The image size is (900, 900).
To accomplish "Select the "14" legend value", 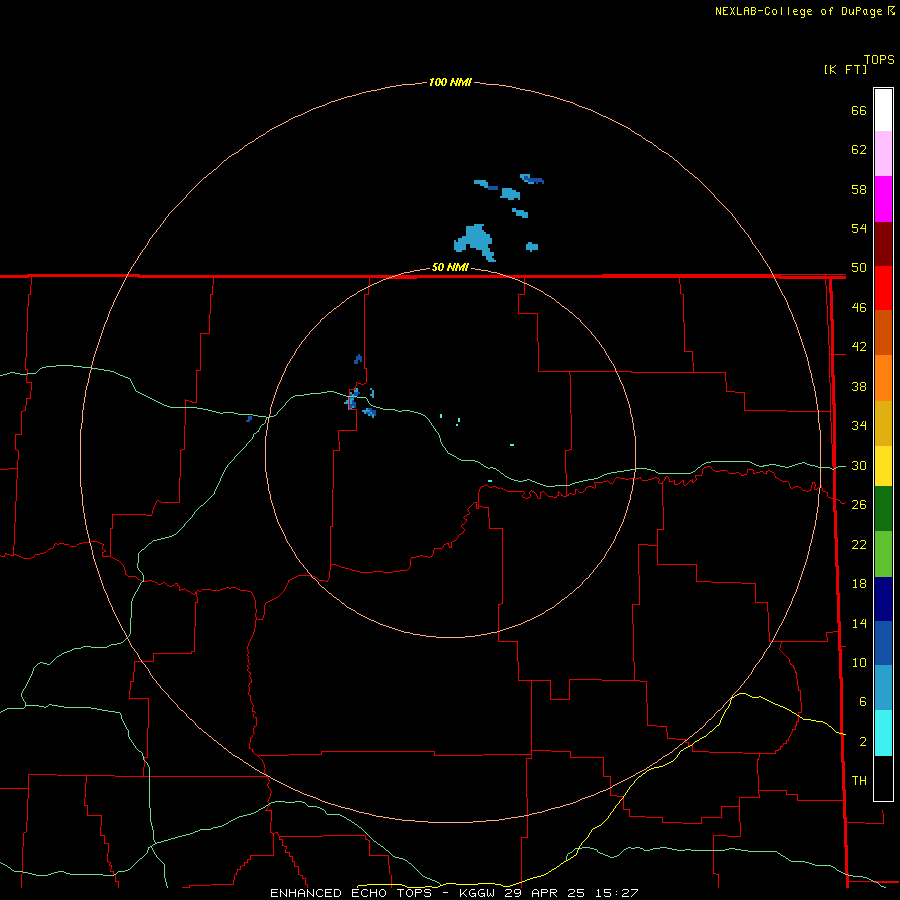I will (x=859, y=624).
